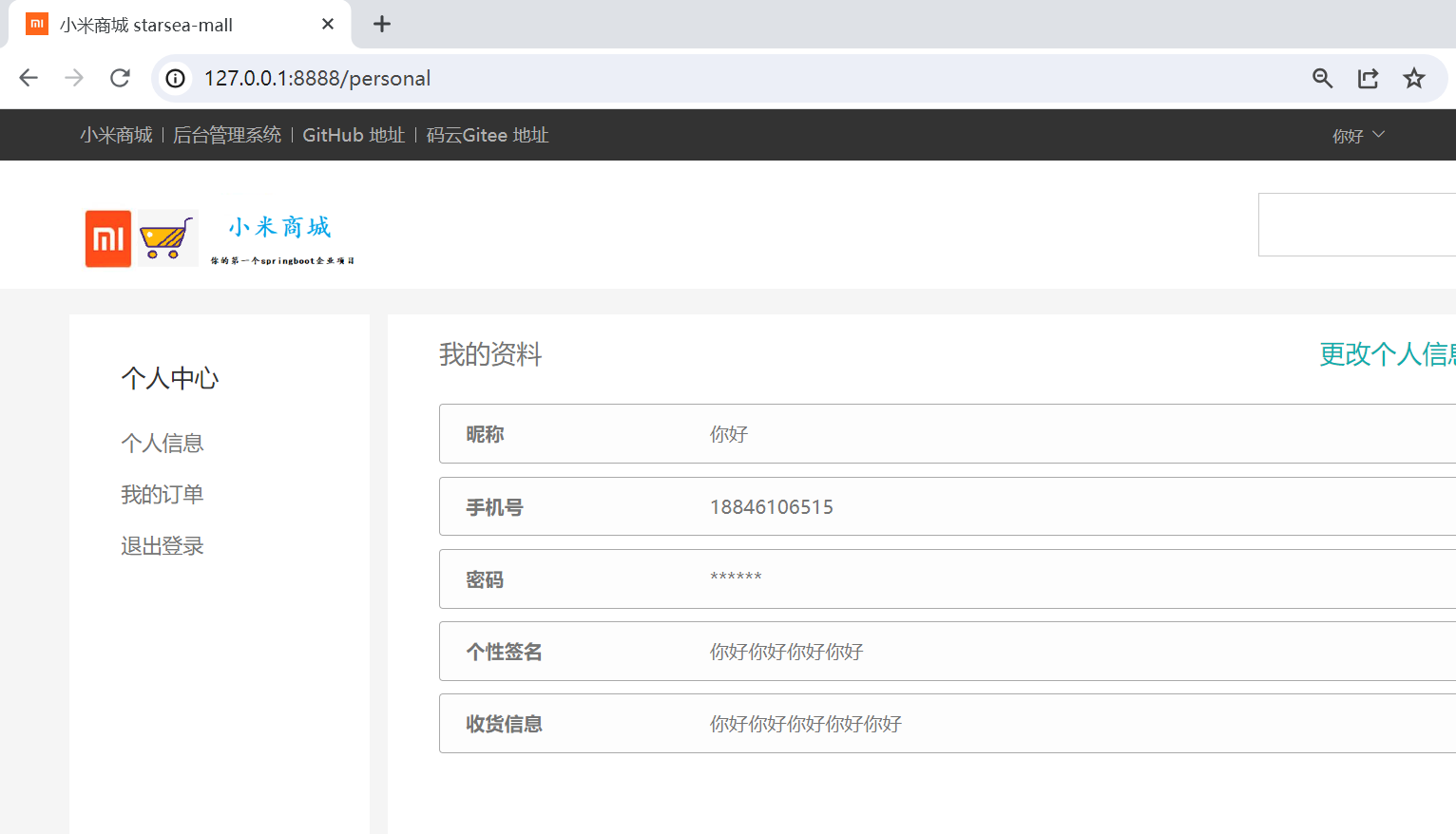Select 个人信息 in sidebar
The width and height of the screenshot is (1456, 834).
[x=163, y=443]
